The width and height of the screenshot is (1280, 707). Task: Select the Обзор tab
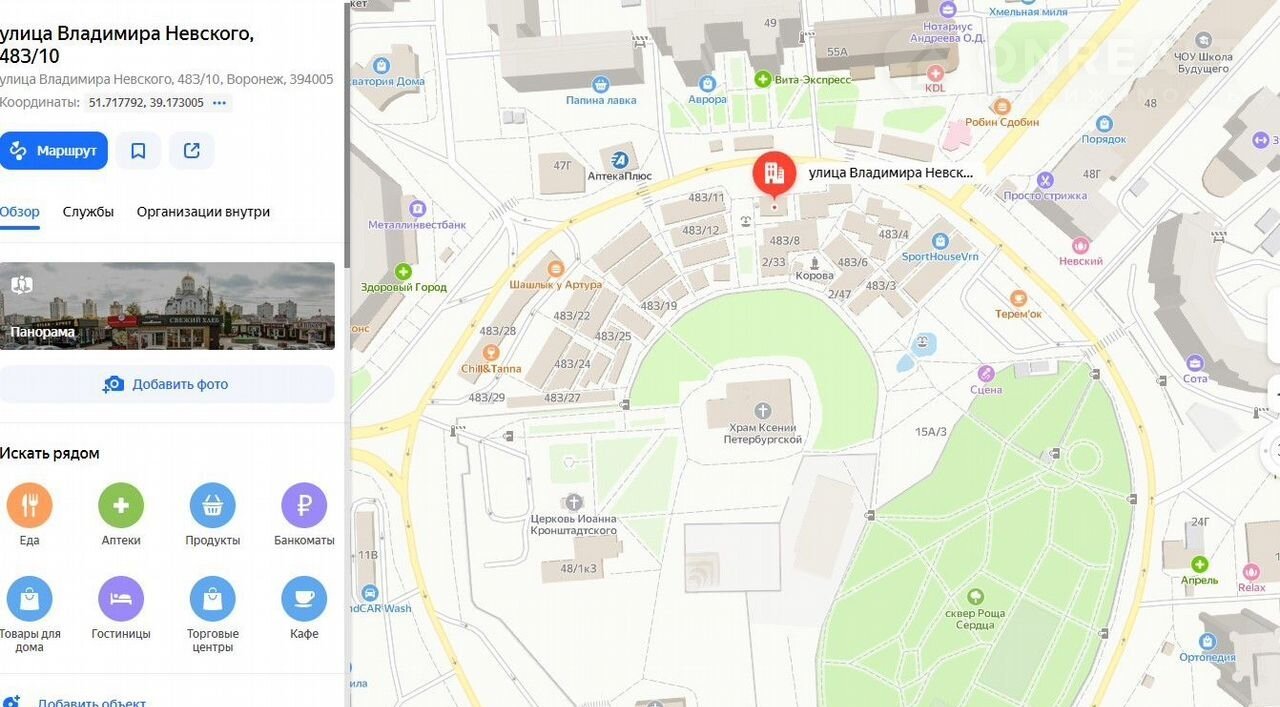[x=19, y=212]
